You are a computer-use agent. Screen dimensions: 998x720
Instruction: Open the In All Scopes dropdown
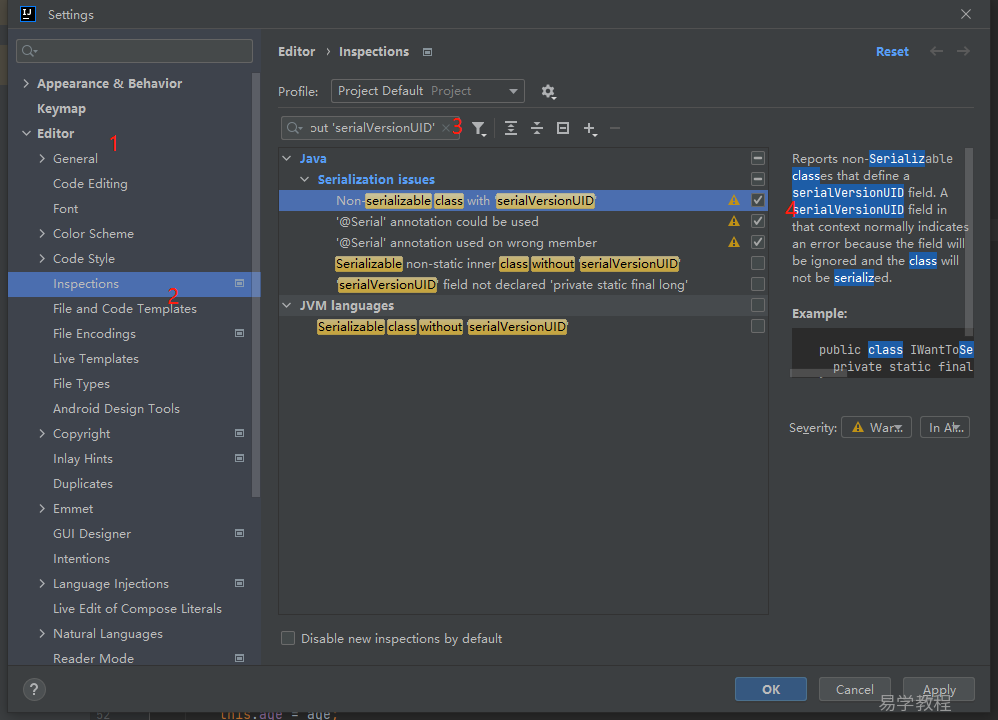point(945,427)
